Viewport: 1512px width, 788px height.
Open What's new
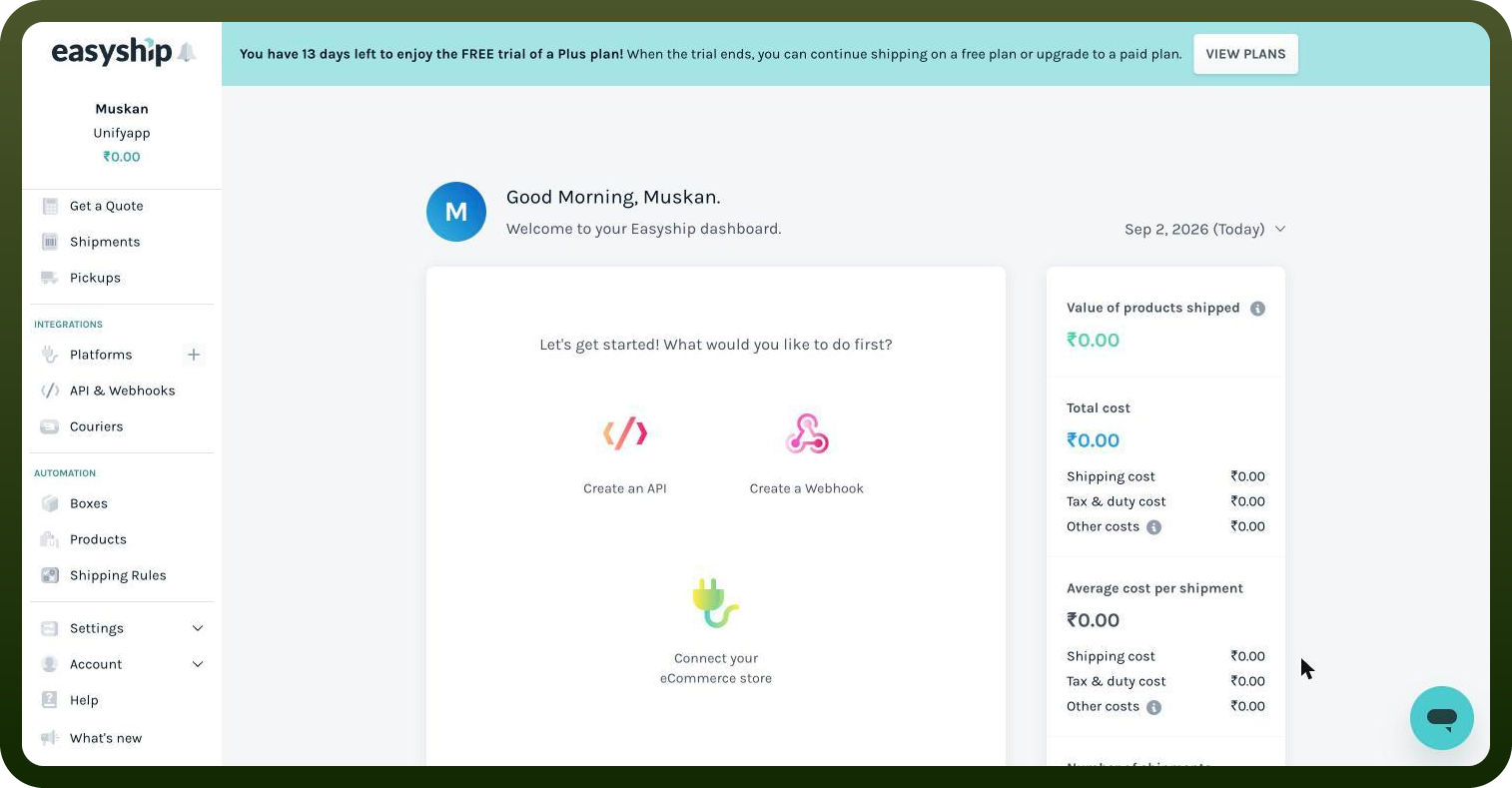(106, 738)
